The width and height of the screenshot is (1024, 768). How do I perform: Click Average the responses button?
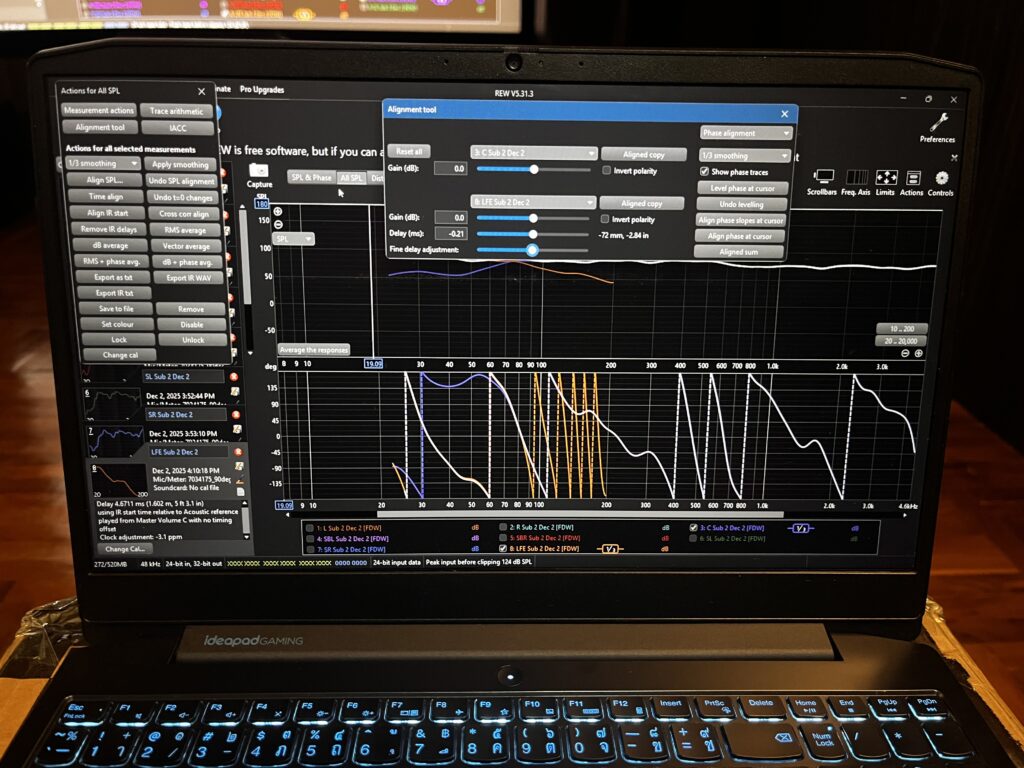pos(314,350)
